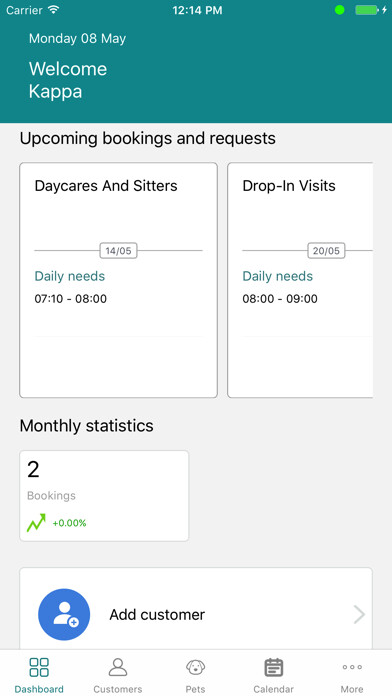The image size is (392, 696).
Task: Open the More three-dots icon
Action: 352,667
